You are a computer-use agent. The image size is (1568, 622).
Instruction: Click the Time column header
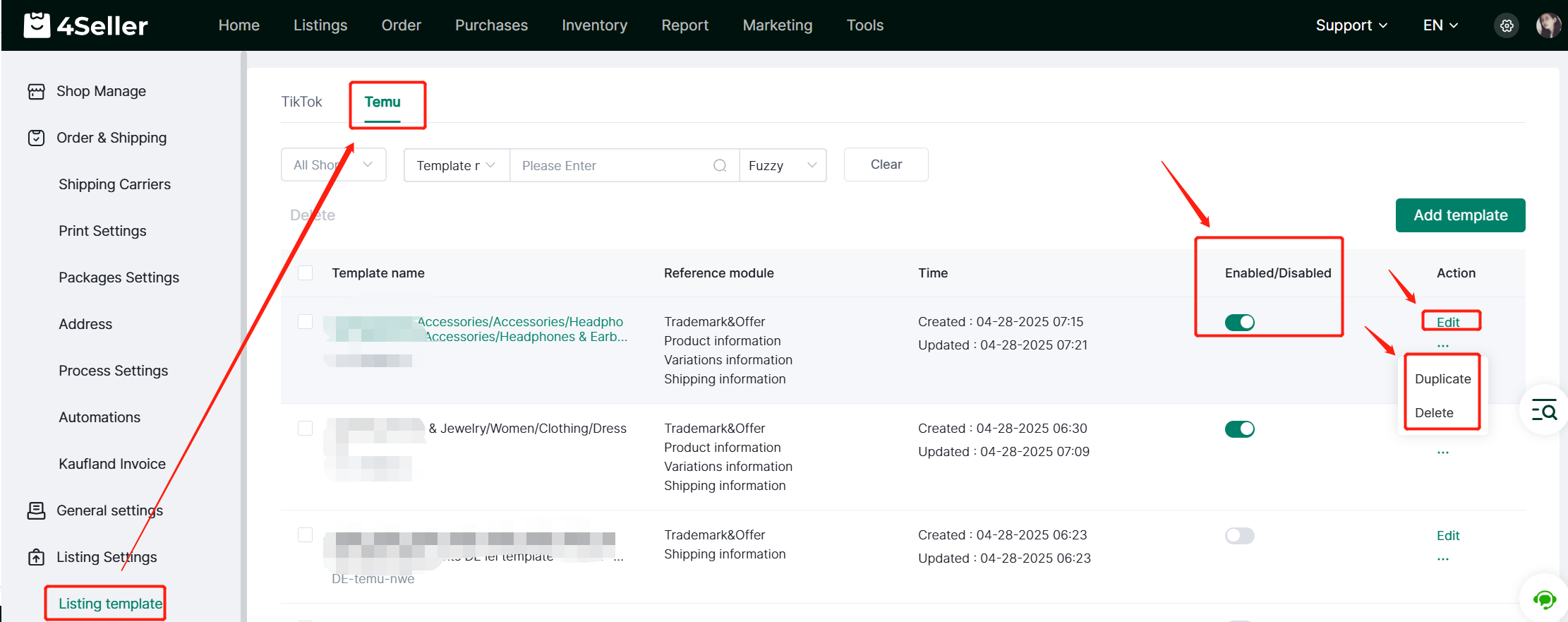pos(933,273)
